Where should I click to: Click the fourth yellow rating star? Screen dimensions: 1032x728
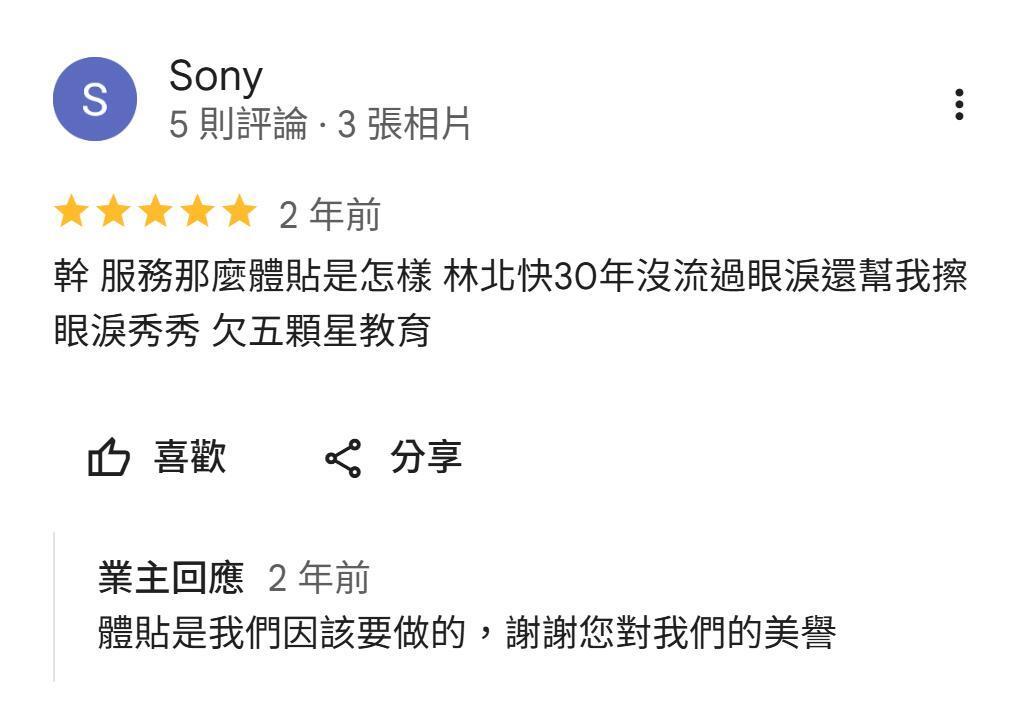click(x=197, y=213)
